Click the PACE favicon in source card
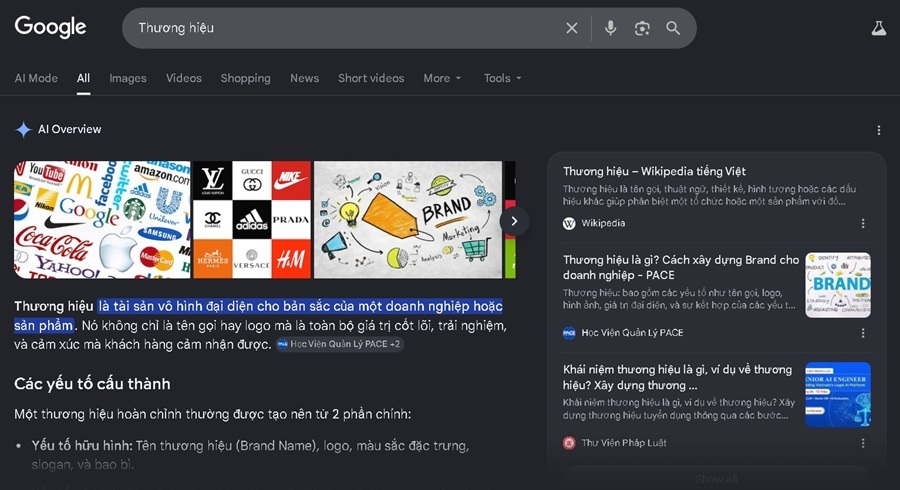The width and height of the screenshot is (900, 490). 569,333
